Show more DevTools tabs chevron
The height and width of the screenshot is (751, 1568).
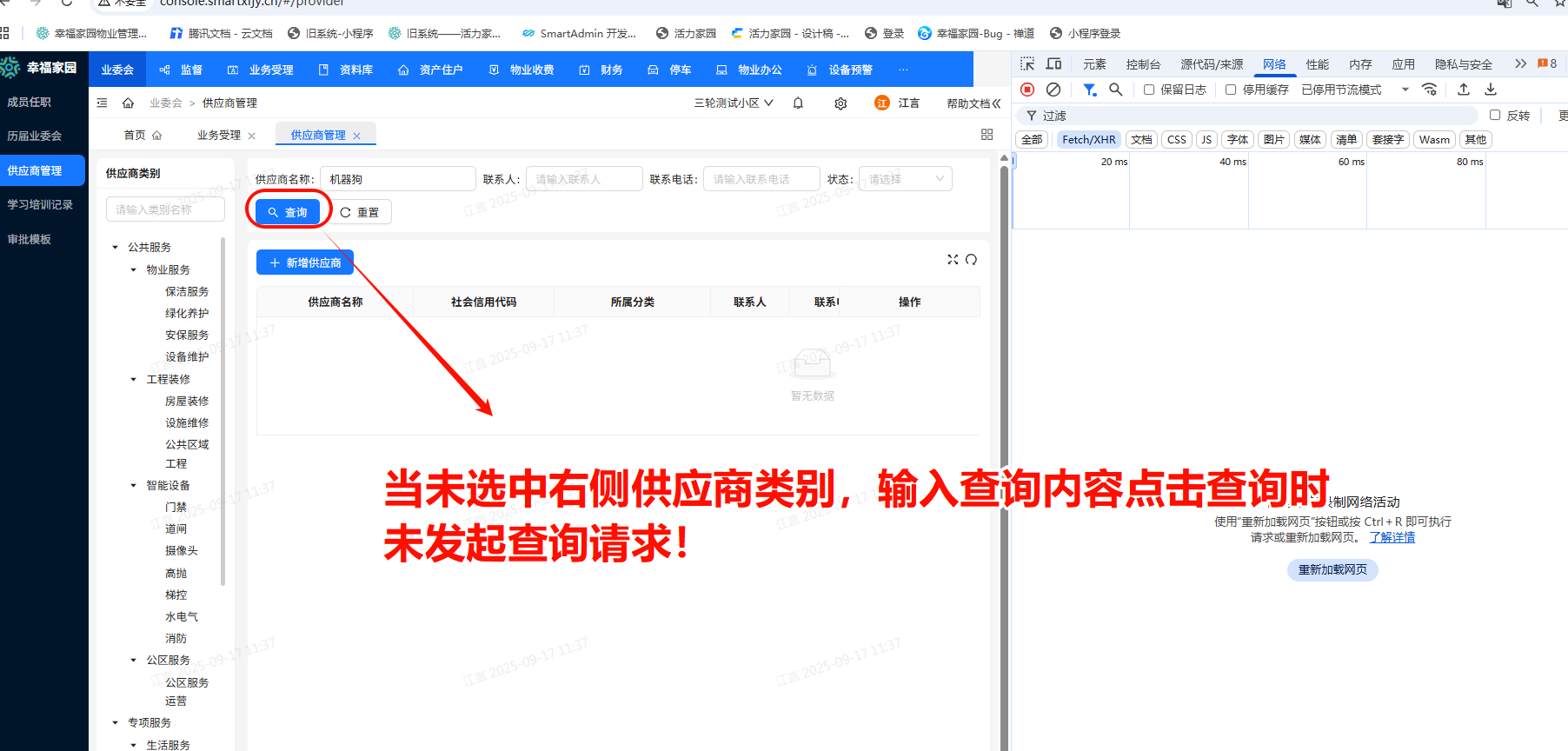click(x=1520, y=64)
